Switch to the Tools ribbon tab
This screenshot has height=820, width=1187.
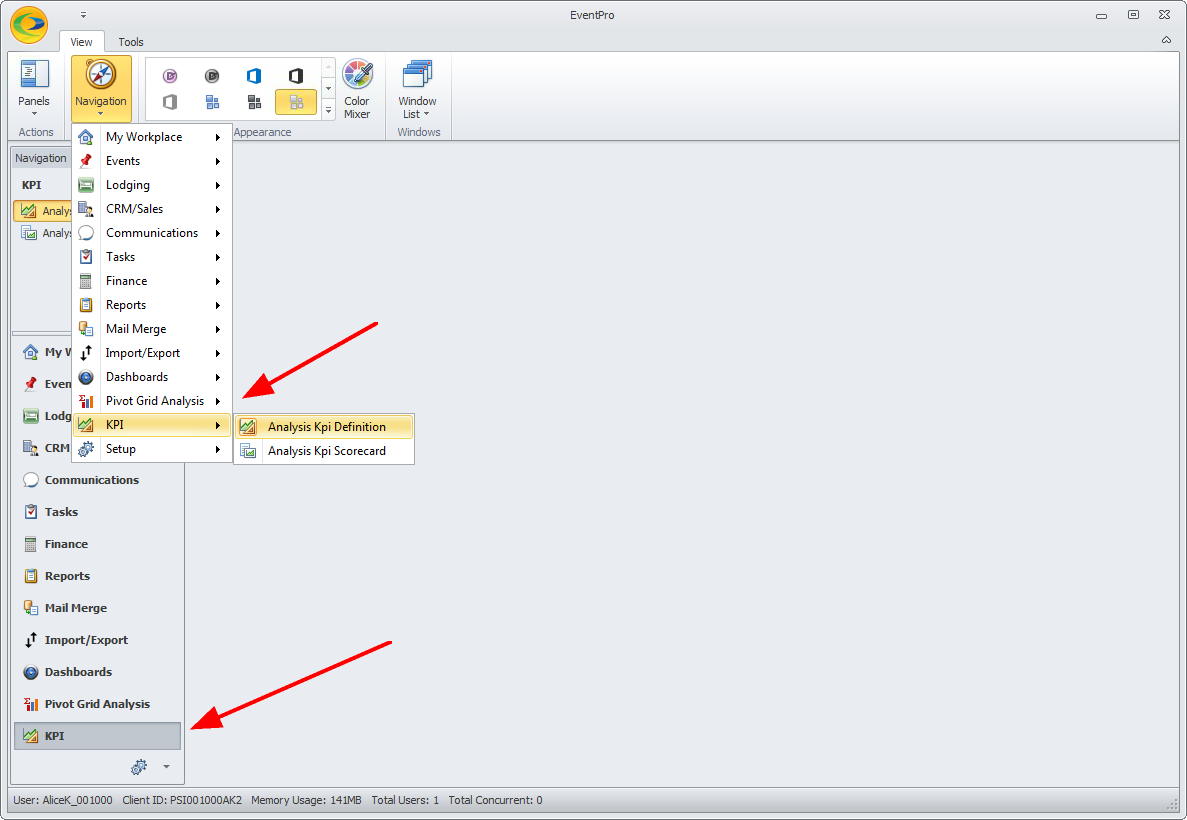tap(131, 42)
